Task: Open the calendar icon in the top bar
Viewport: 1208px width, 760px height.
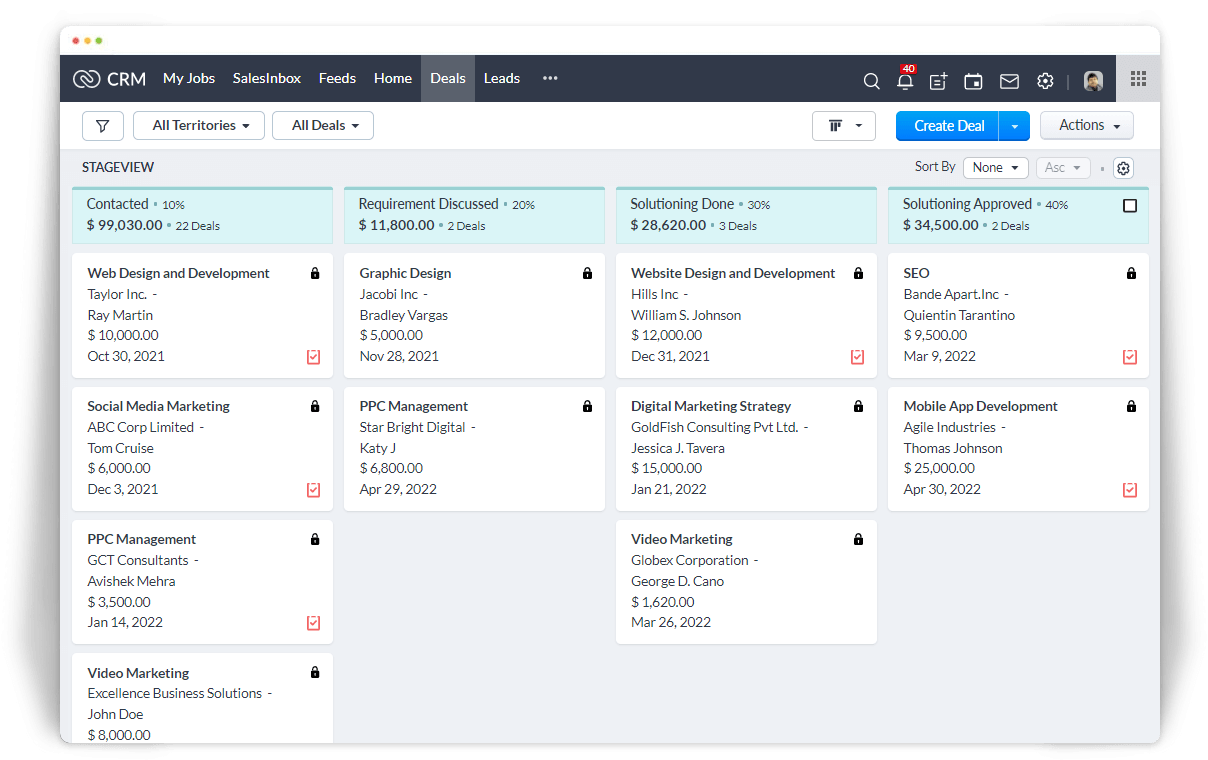Action: point(973,81)
